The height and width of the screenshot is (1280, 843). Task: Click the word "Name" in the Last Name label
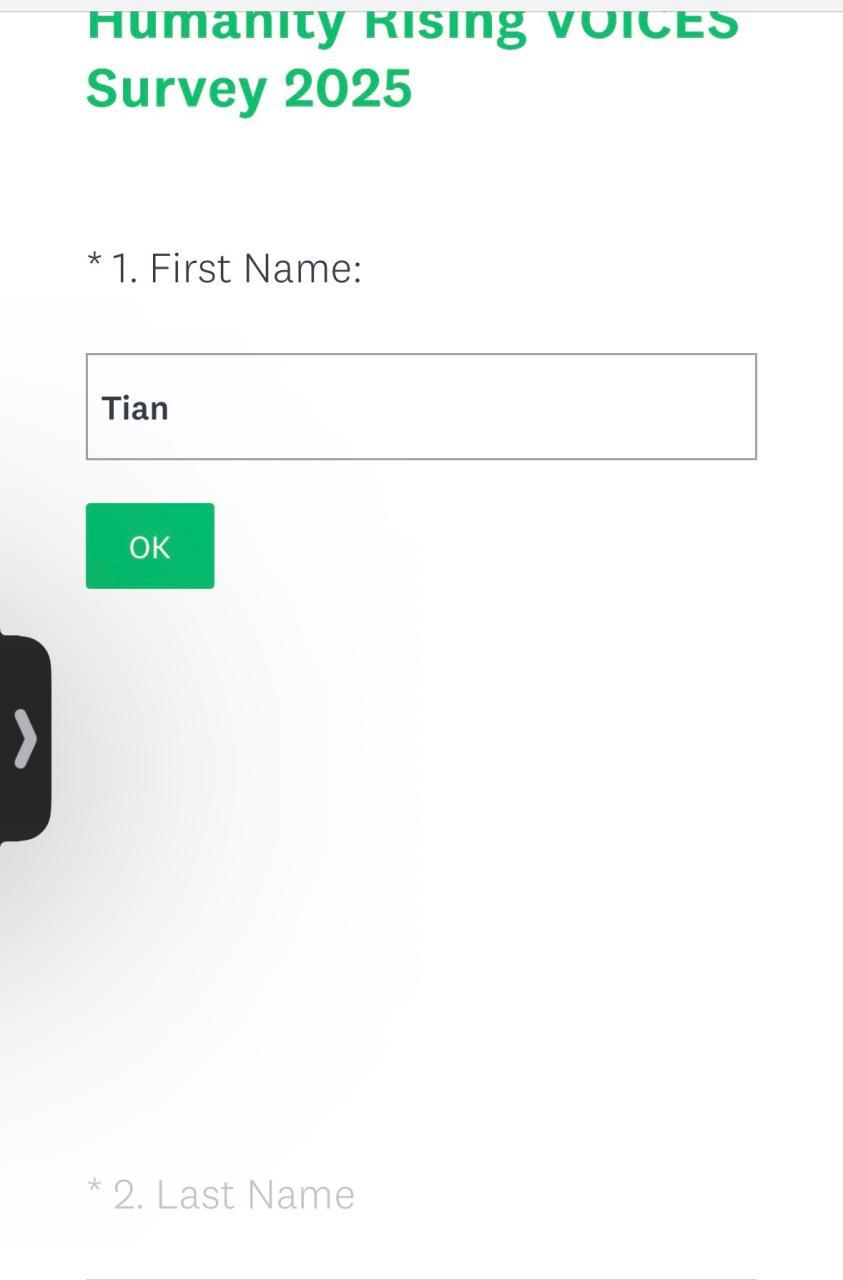pyautogui.click(x=305, y=1195)
